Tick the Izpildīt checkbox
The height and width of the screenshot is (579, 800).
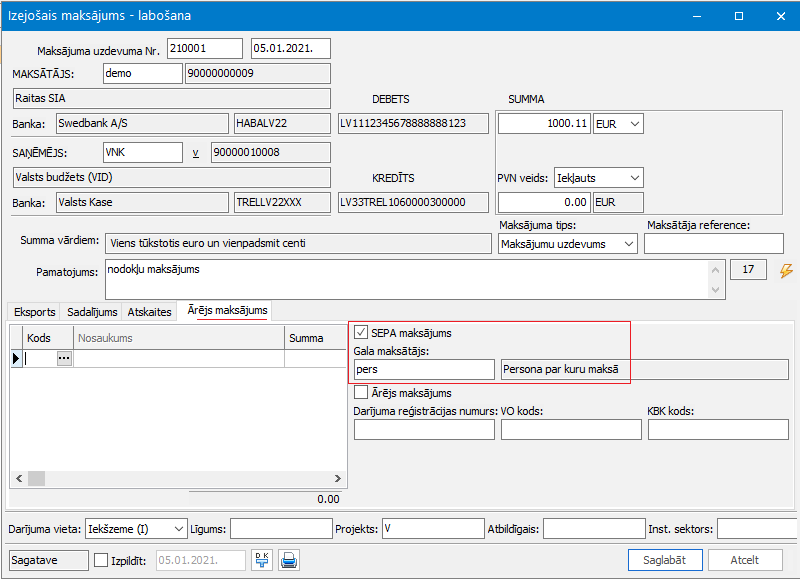pyautogui.click(x=101, y=560)
